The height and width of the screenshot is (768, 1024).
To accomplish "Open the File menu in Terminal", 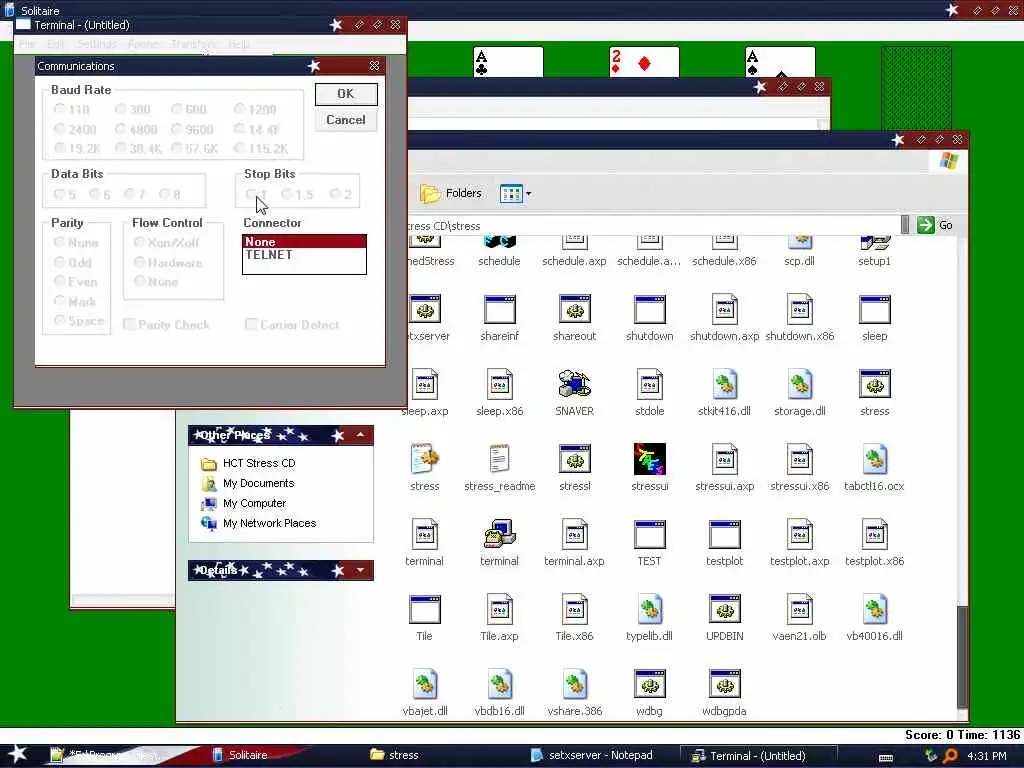I will (x=27, y=44).
